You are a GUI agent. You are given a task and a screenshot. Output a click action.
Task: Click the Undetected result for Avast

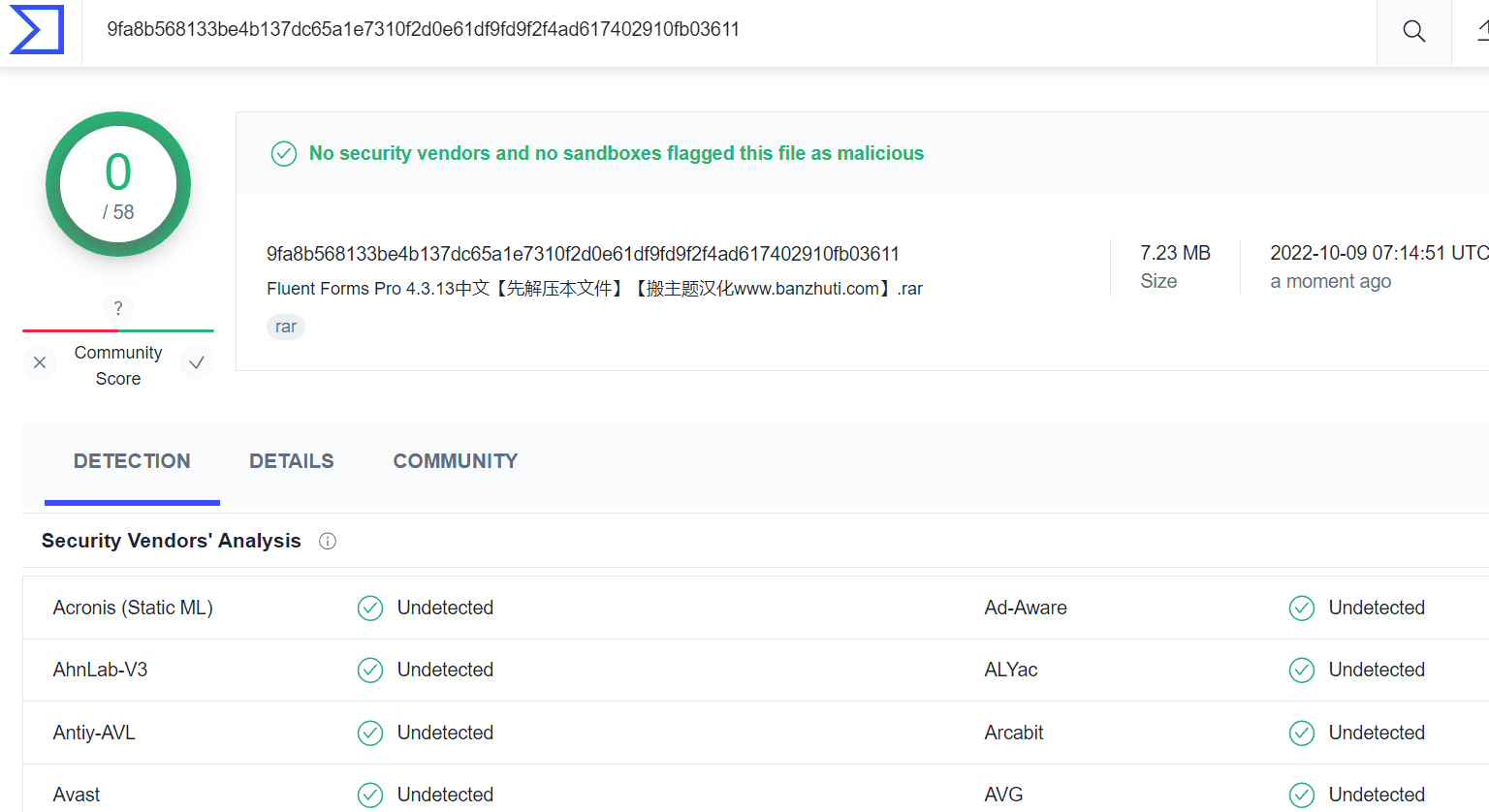[446, 795]
